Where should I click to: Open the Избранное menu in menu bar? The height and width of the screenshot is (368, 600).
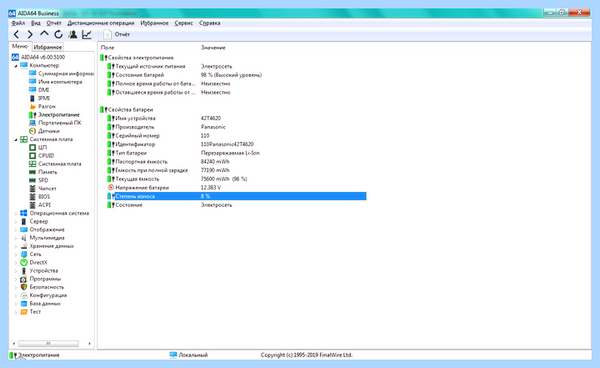(x=154, y=23)
